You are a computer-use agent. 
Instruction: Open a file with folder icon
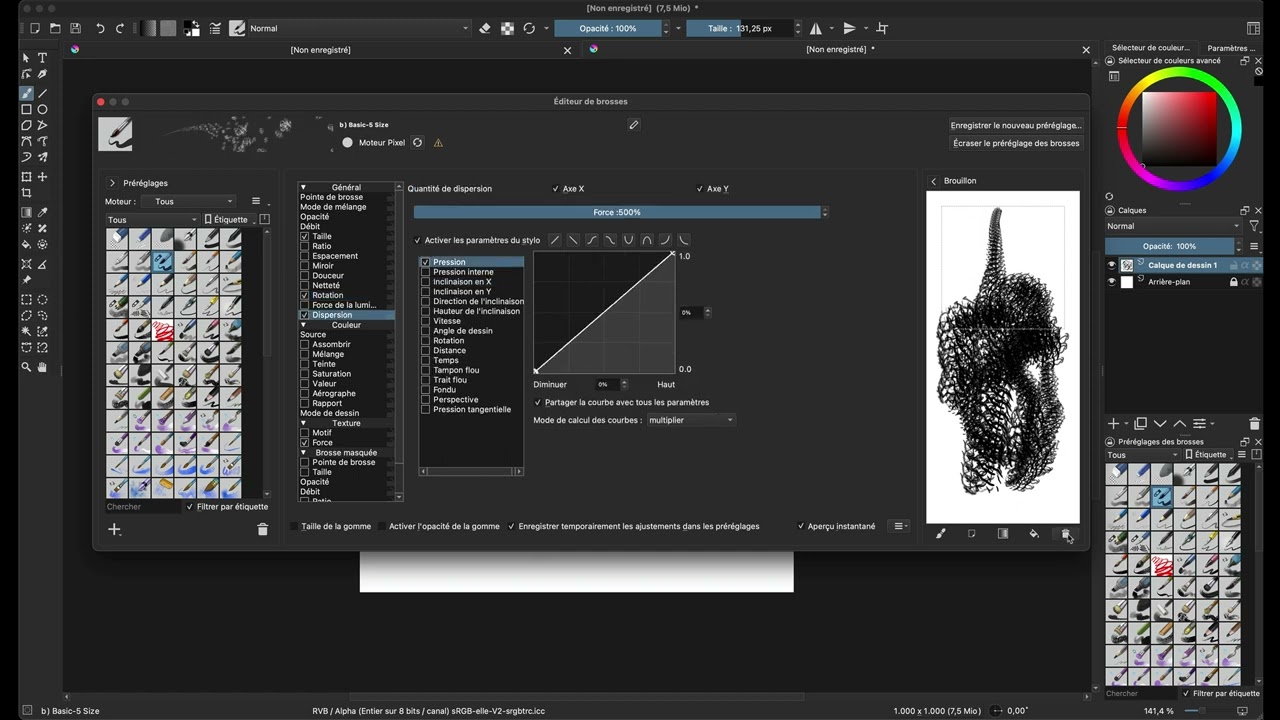pyautogui.click(x=56, y=28)
